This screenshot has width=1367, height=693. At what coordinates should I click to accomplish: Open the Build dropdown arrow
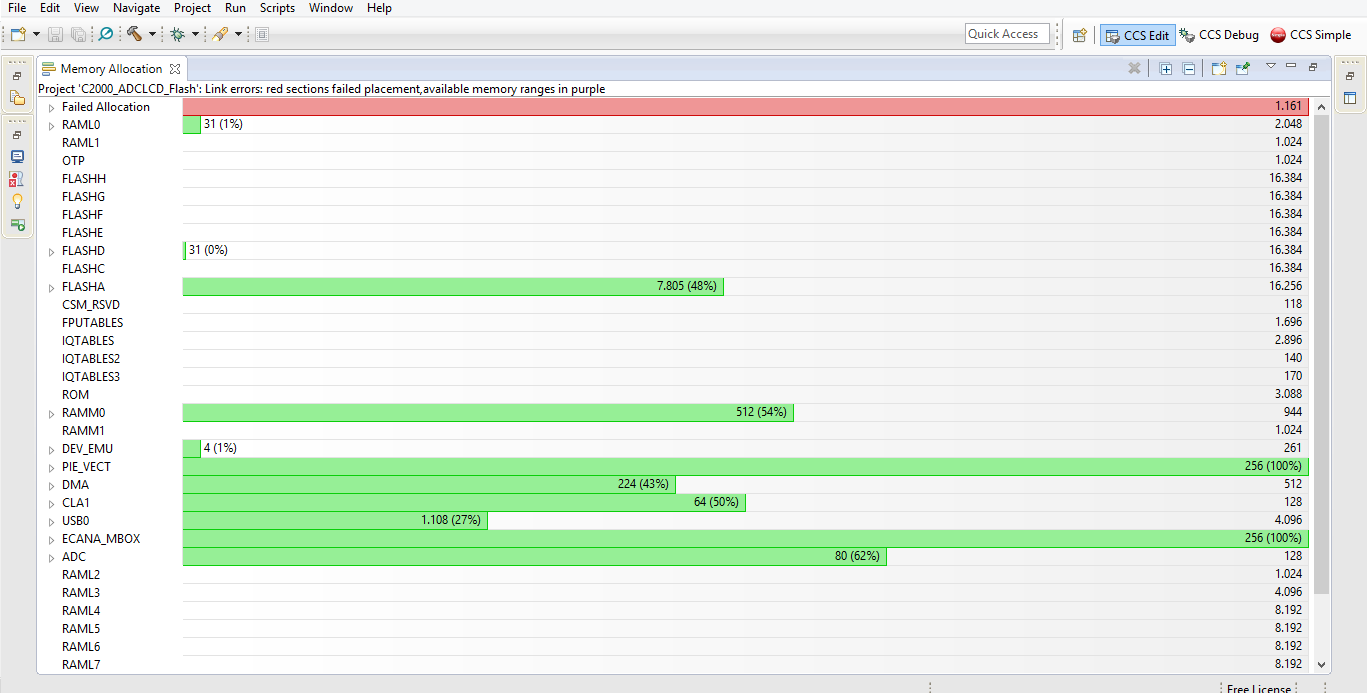pos(150,34)
